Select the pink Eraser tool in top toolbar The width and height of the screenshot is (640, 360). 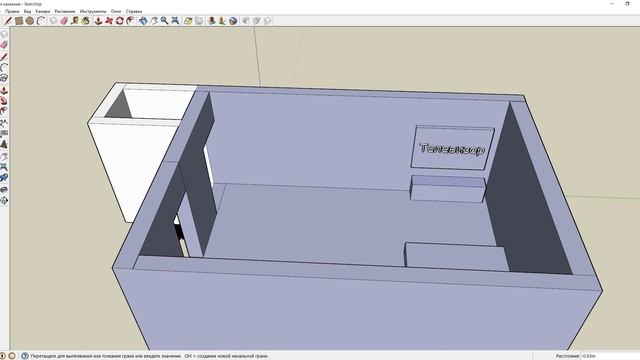pyautogui.click(x=64, y=20)
